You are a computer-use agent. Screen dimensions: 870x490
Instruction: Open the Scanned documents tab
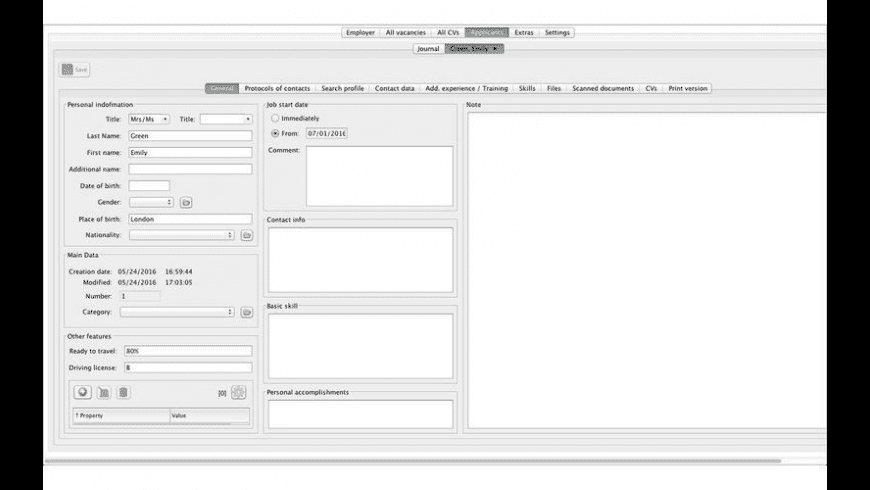[x=603, y=88]
